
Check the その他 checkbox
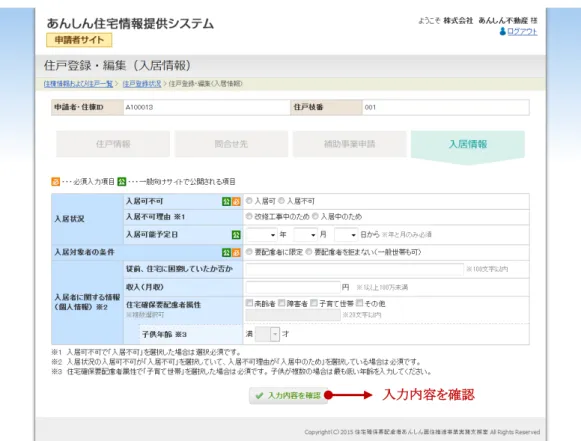point(359,303)
